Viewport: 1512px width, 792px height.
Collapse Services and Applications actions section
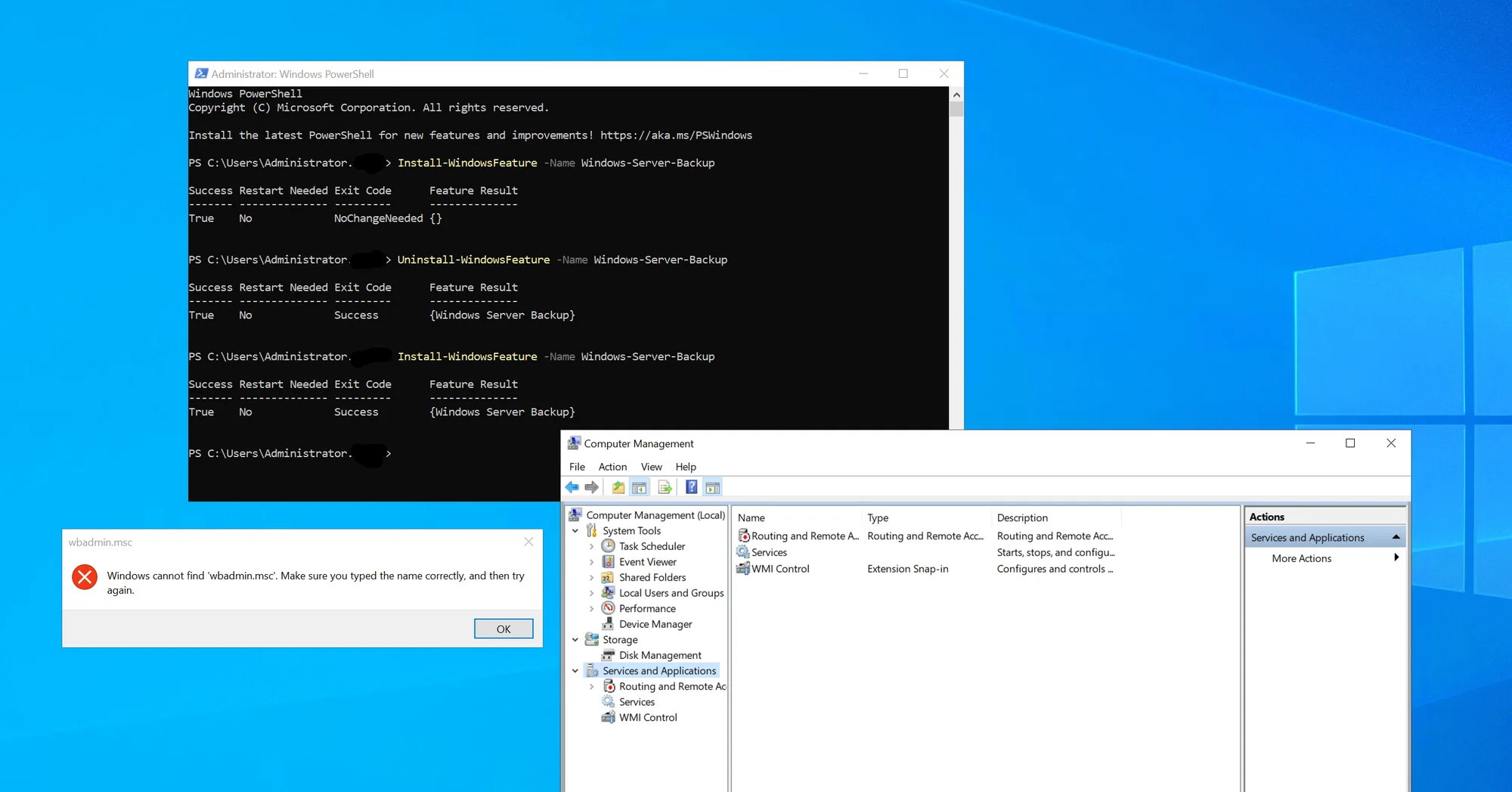tap(1396, 537)
